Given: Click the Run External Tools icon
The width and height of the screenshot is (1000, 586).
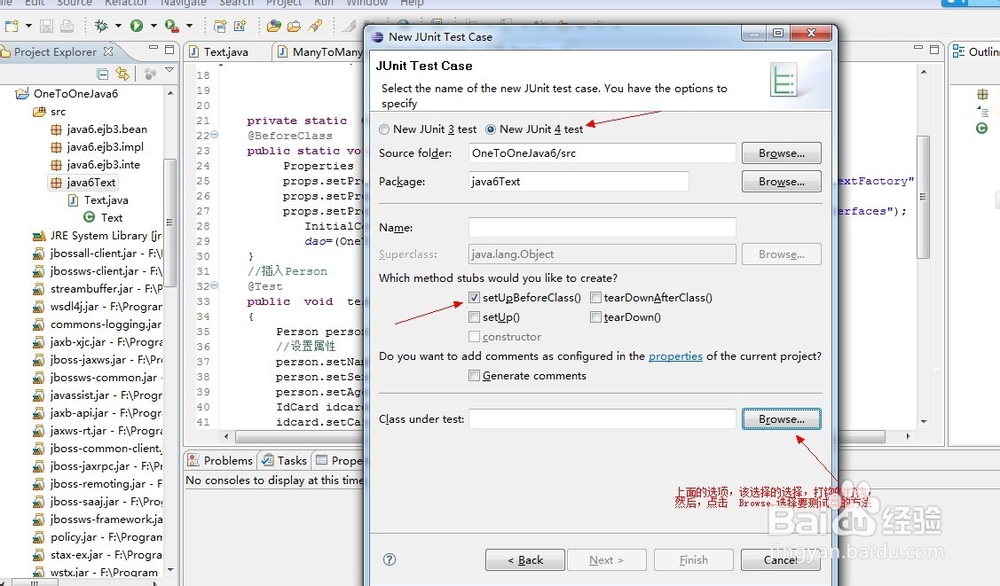Looking at the screenshot, I should pos(171,26).
